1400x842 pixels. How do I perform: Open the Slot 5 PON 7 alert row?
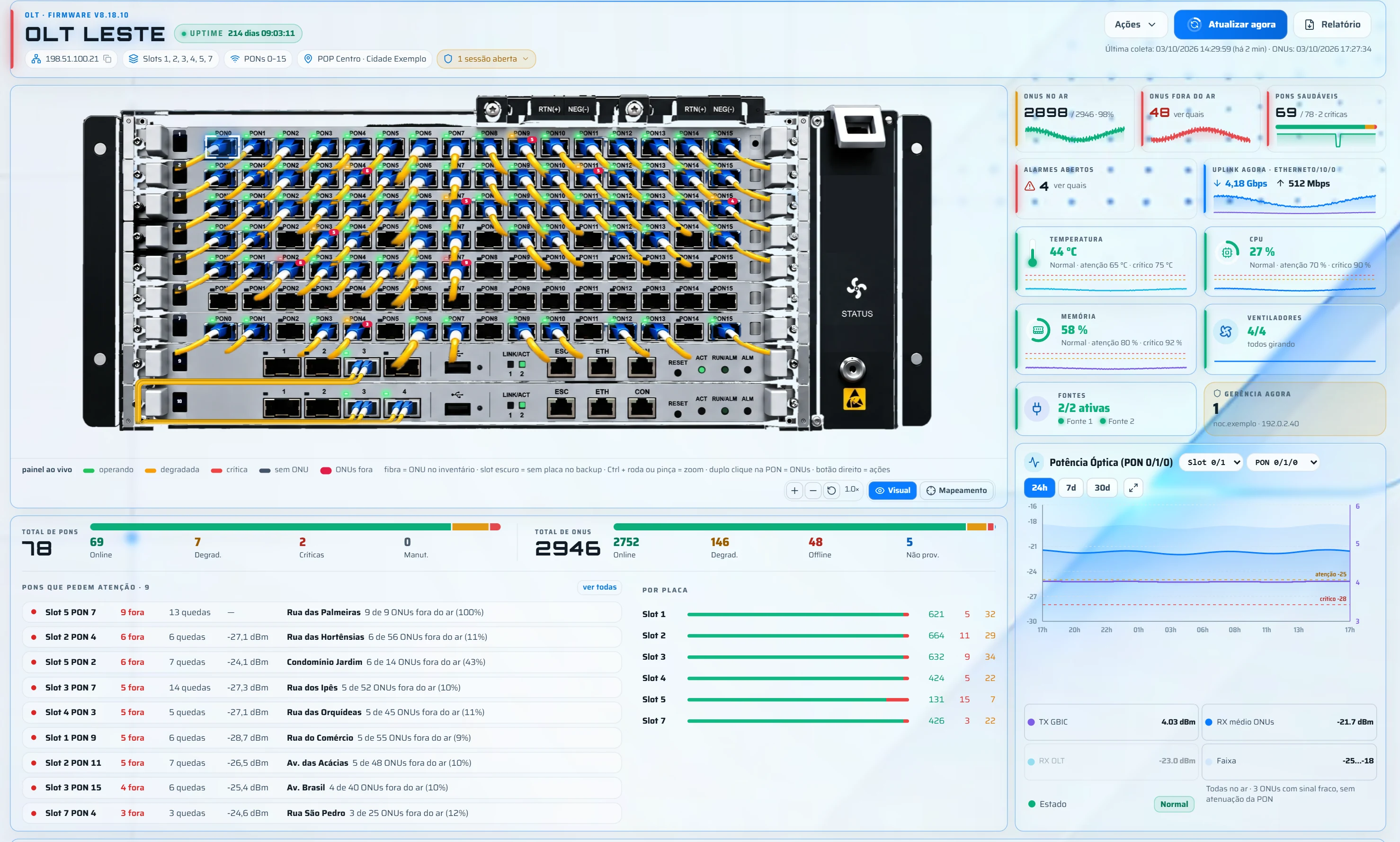(321, 612)
